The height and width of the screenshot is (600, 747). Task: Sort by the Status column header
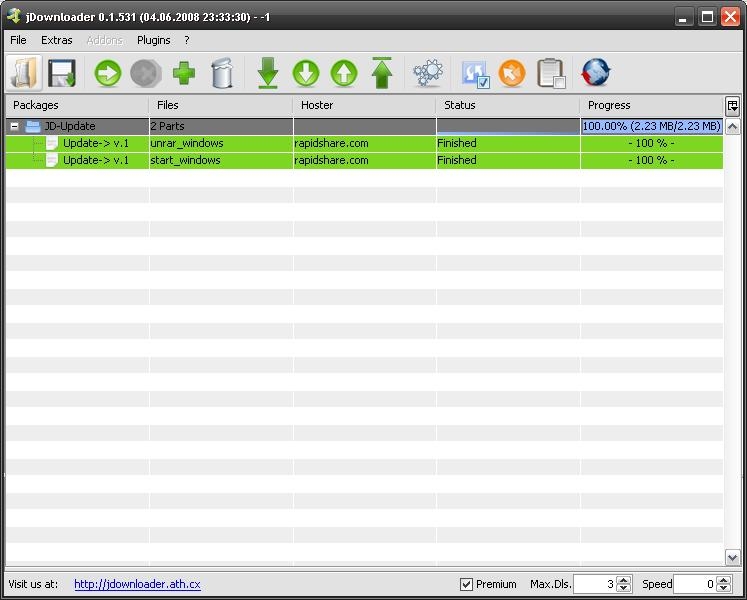tap(508, 105)
